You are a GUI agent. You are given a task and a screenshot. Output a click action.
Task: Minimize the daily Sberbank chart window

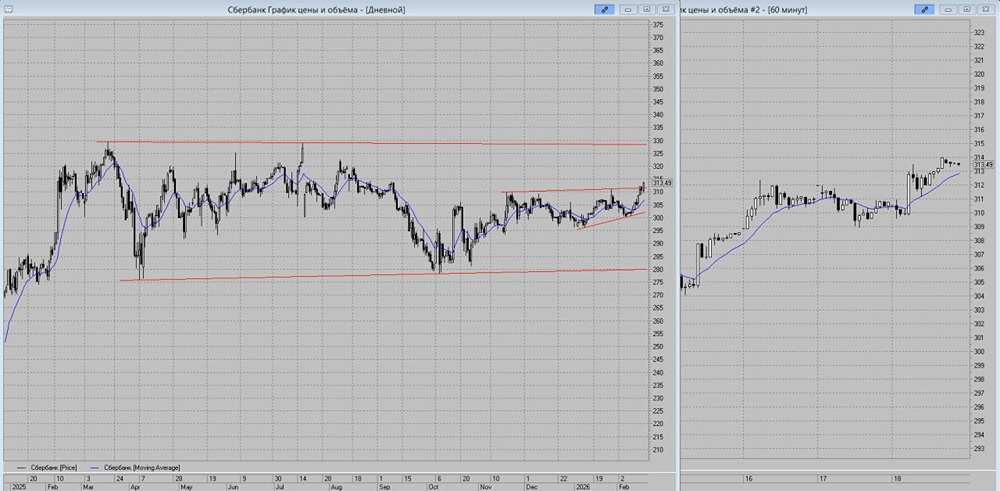click(628, 9)
